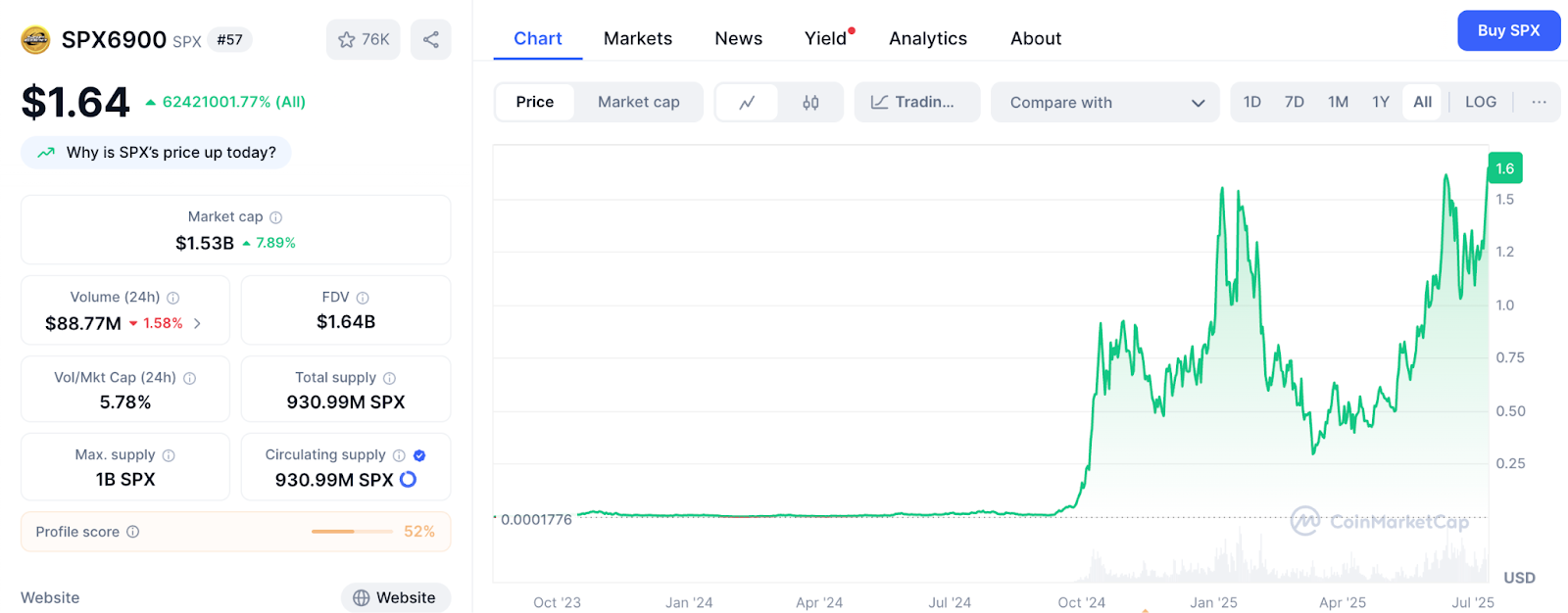
Task: Open the Compare with dropdown
Action: coord(1105,102)
